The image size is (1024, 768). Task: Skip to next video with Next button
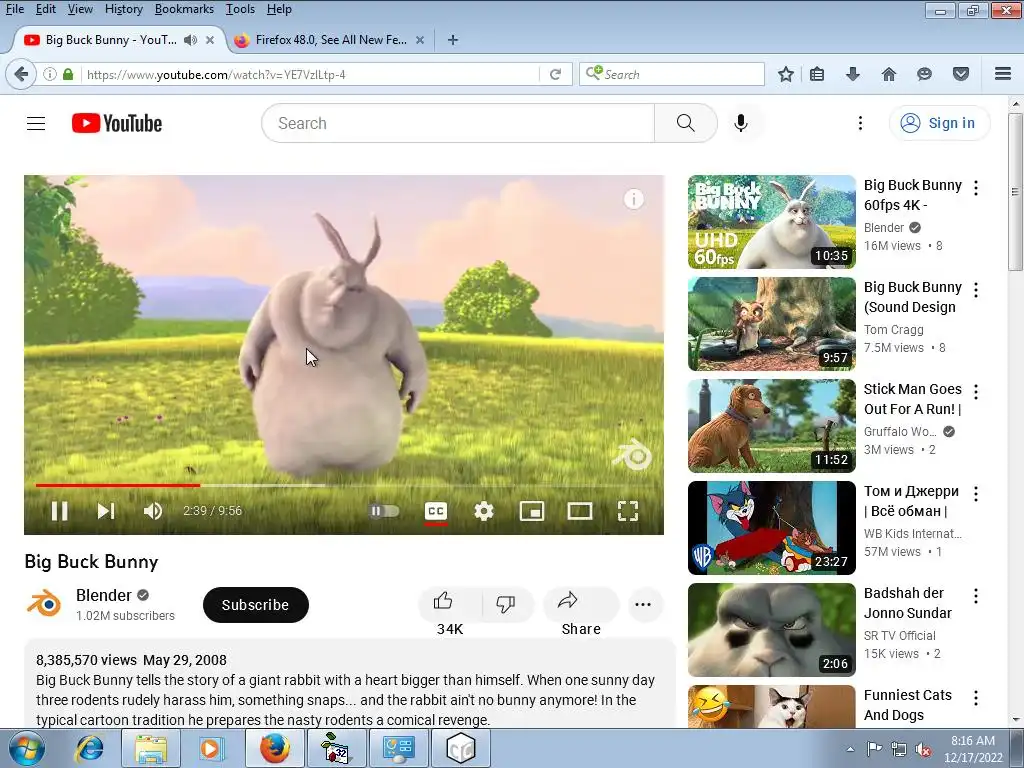(x=106, y=511)
